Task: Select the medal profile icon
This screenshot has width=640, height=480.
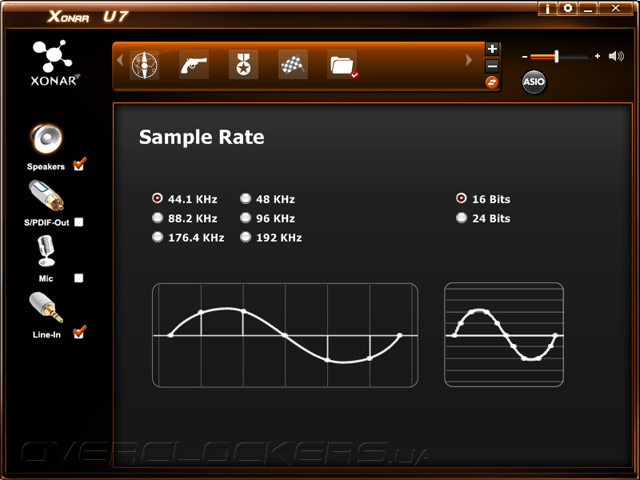Action: click(x=243, y=65)
